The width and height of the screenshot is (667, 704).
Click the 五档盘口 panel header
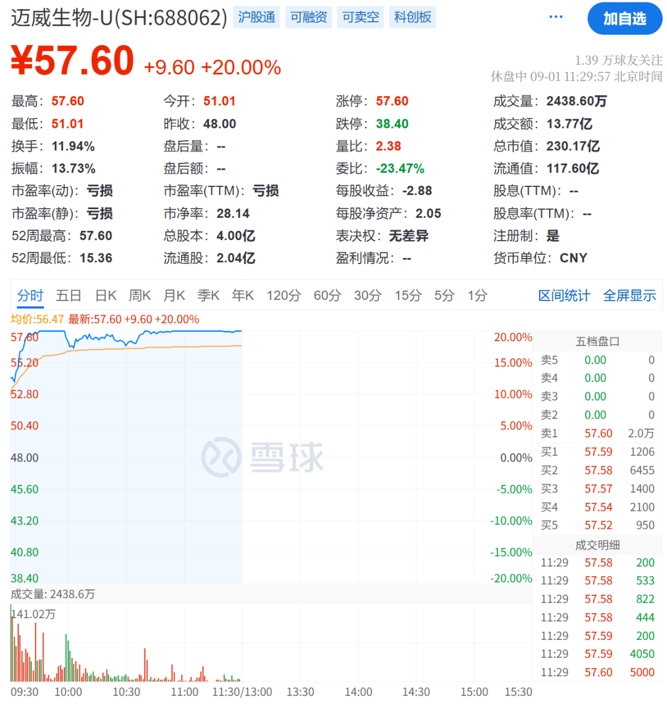click(597, 342)
